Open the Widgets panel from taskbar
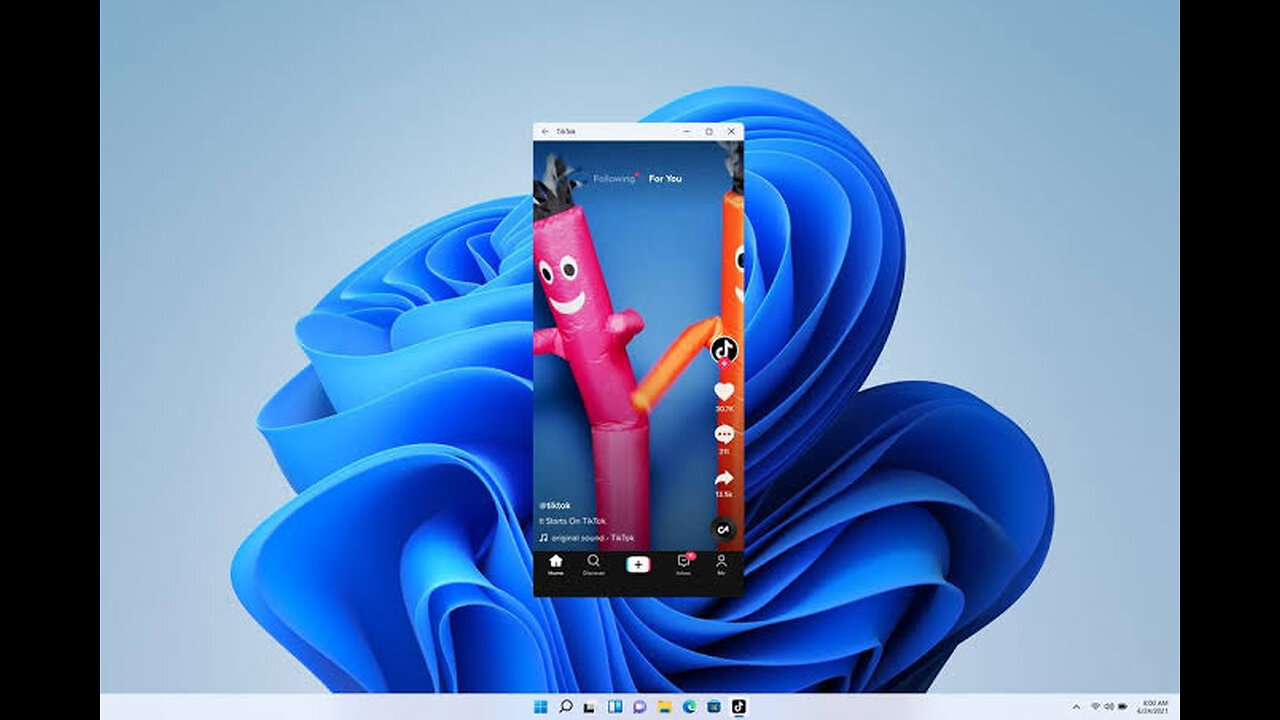The height and width of the screenshot is (720, 1280). click(x=615, y=707)
